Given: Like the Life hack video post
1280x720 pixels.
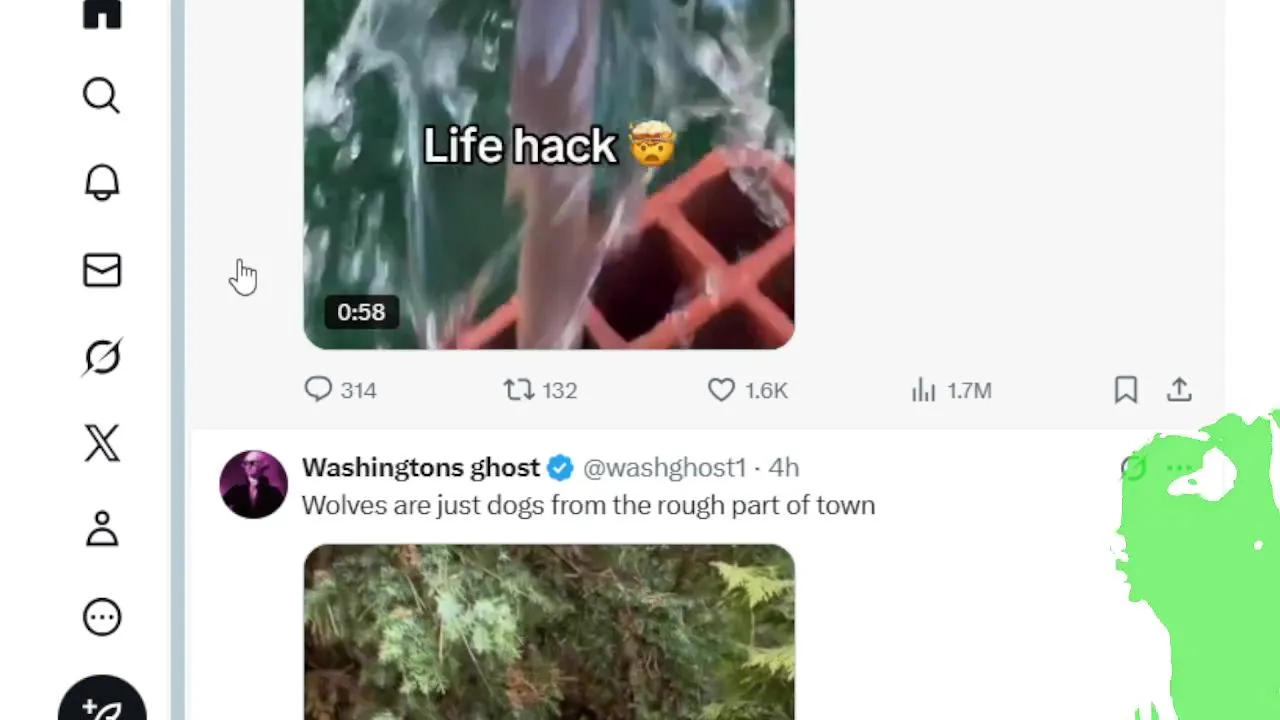Looking at the screenshot, I should click(x=747, y=390).
